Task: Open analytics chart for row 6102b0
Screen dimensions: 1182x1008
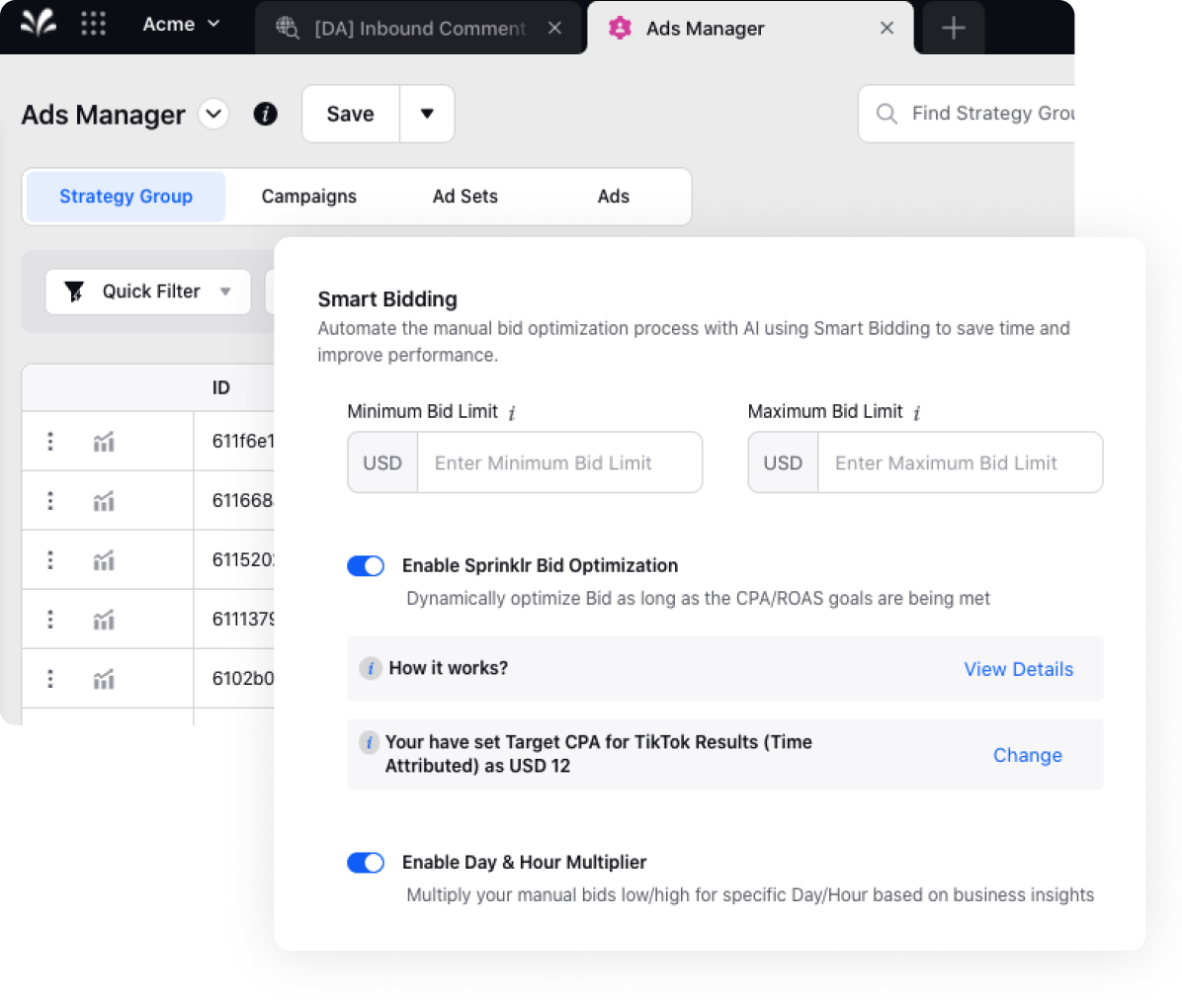Action: 104,679
